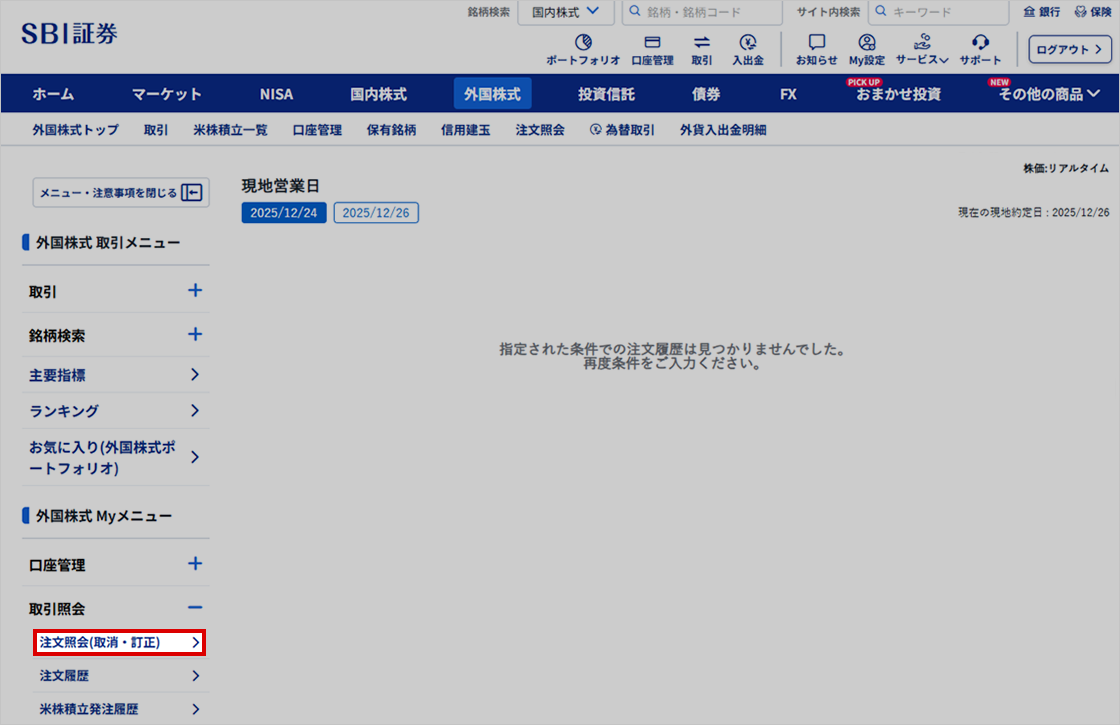Switch to the 2025/12/26 business date
Viewport: 1120px width, 725px height.
[376, 212]
